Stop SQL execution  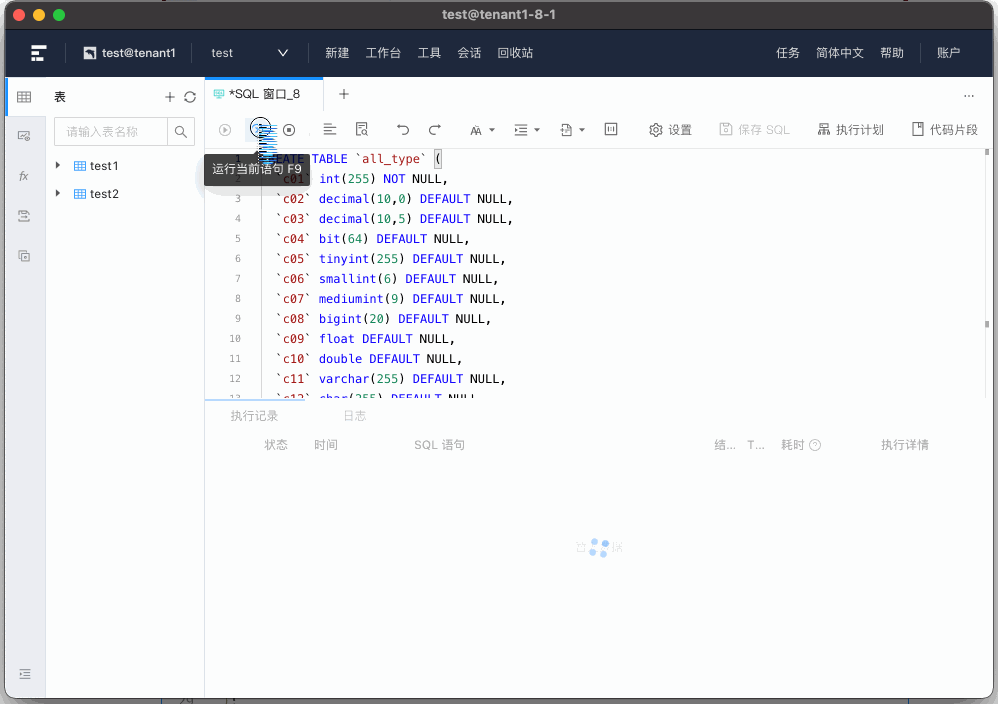[289, 130]
